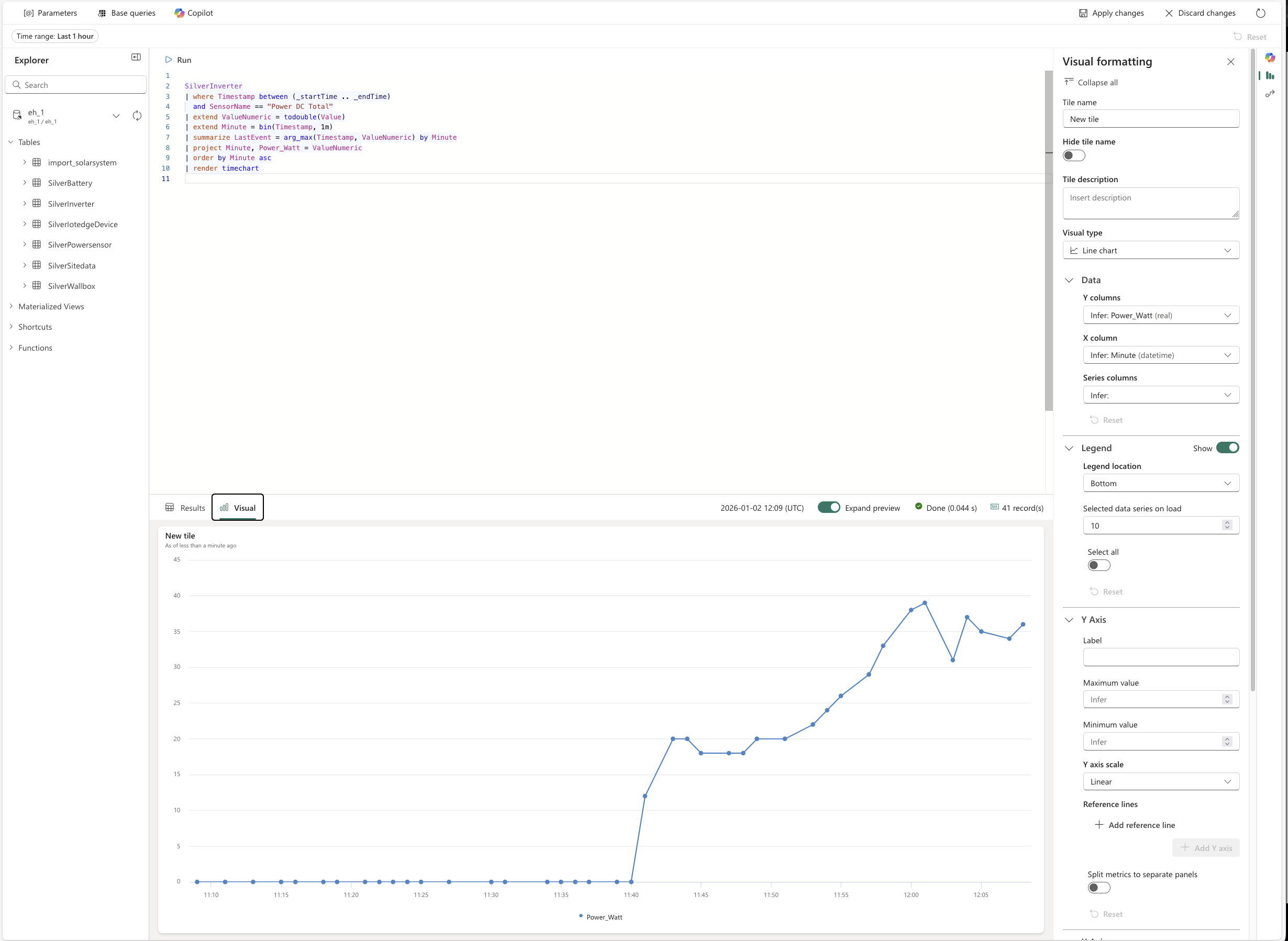Open Copilot from the top toolbar

click(194, 13)
